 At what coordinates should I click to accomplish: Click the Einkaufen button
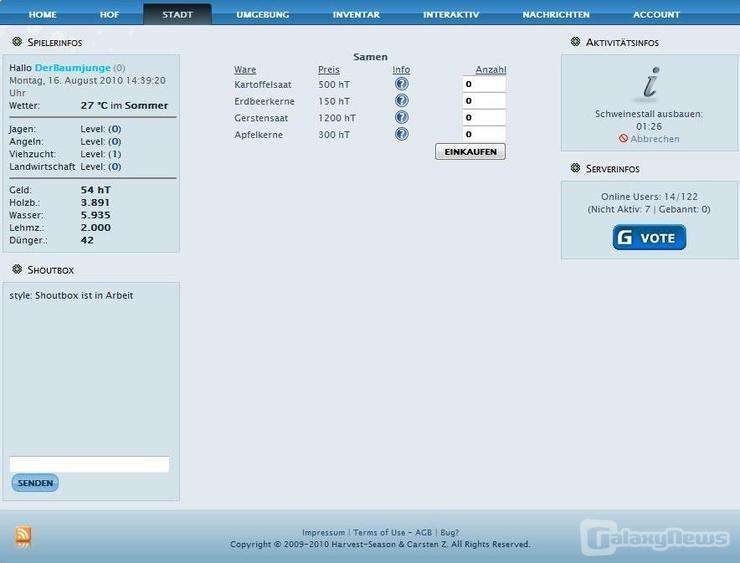pos(470,152)
